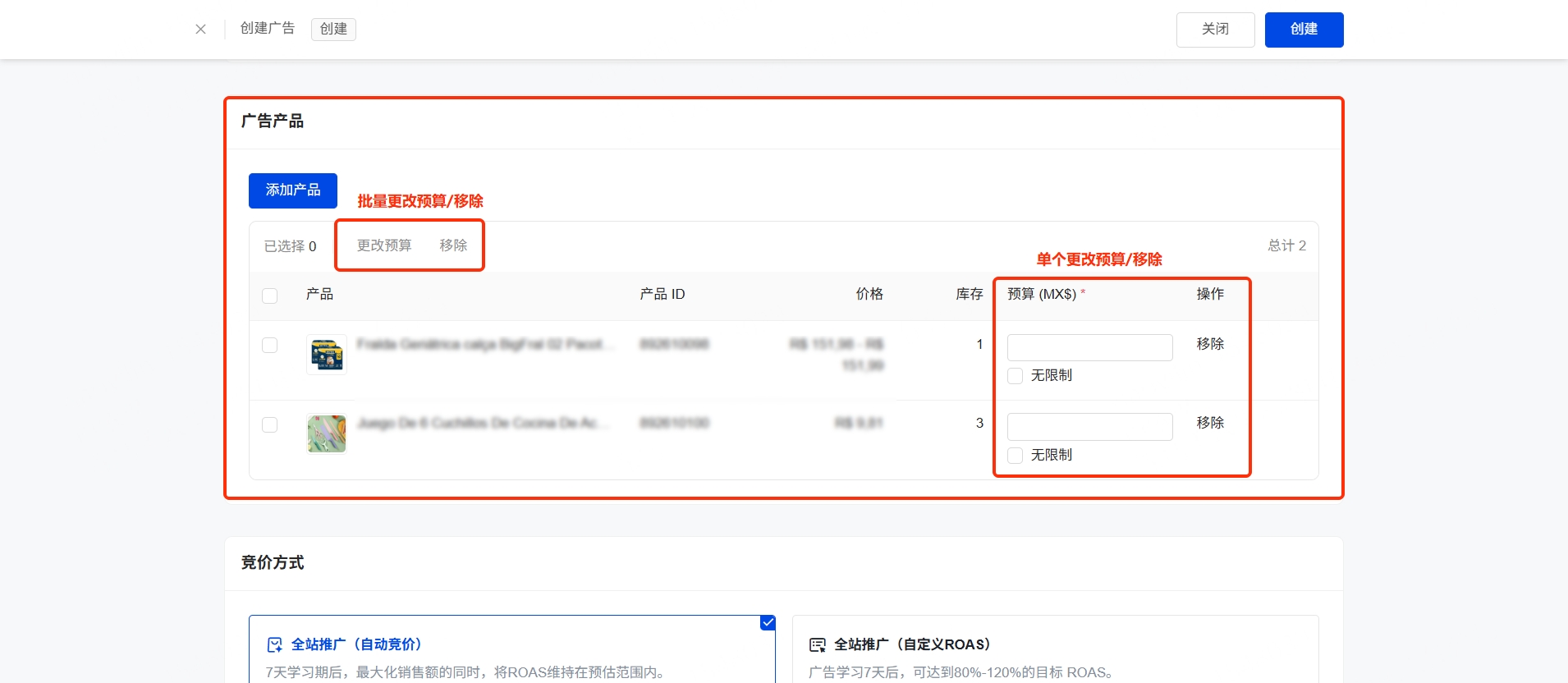This screenshot has height=683, width=1568.
Task: Click the 已选择 0 counter text
Action: (x=291, y=246)
